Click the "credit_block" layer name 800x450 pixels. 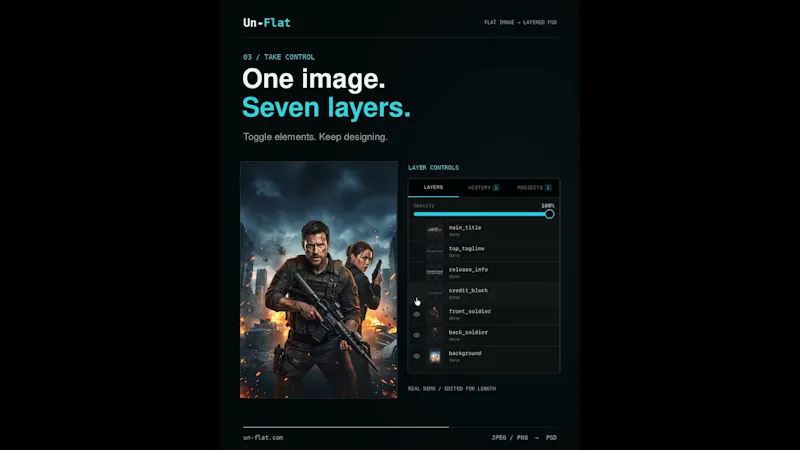click(468, 290)
